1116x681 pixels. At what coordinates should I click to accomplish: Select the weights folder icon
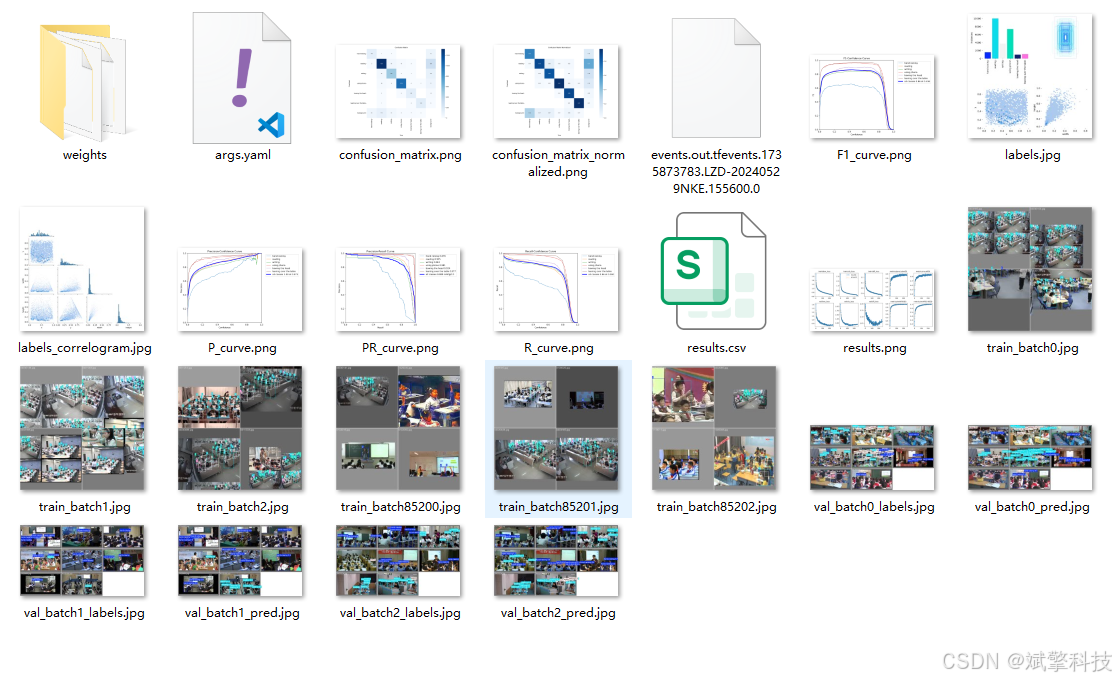click(84, 80)
